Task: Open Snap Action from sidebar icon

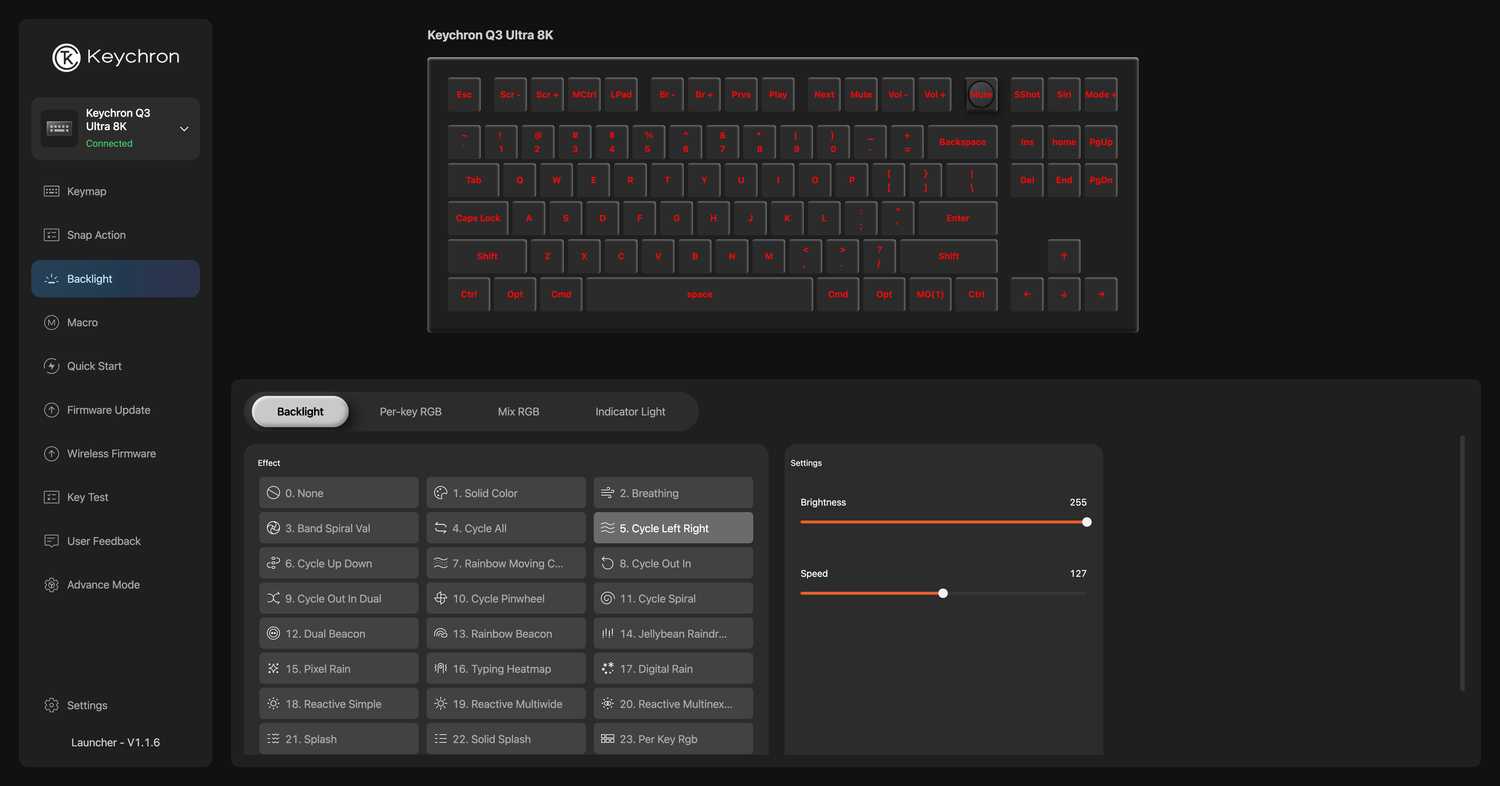Action: [x=52, y=235]
